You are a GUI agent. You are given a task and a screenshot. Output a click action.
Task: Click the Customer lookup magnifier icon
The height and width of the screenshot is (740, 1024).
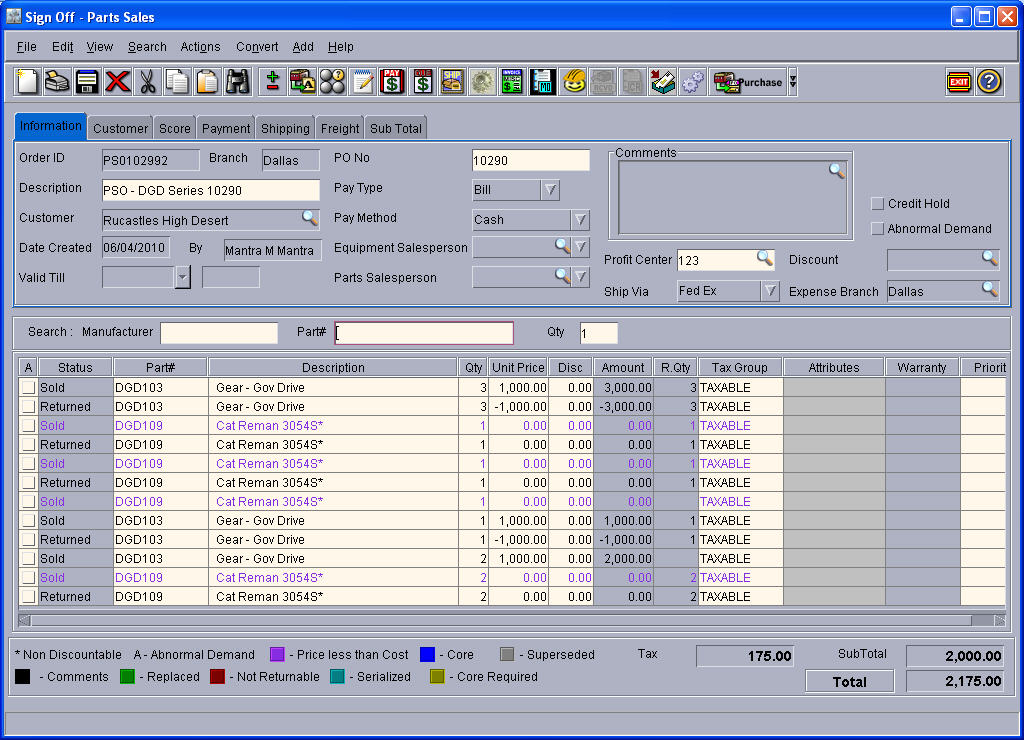pos(310,217)
